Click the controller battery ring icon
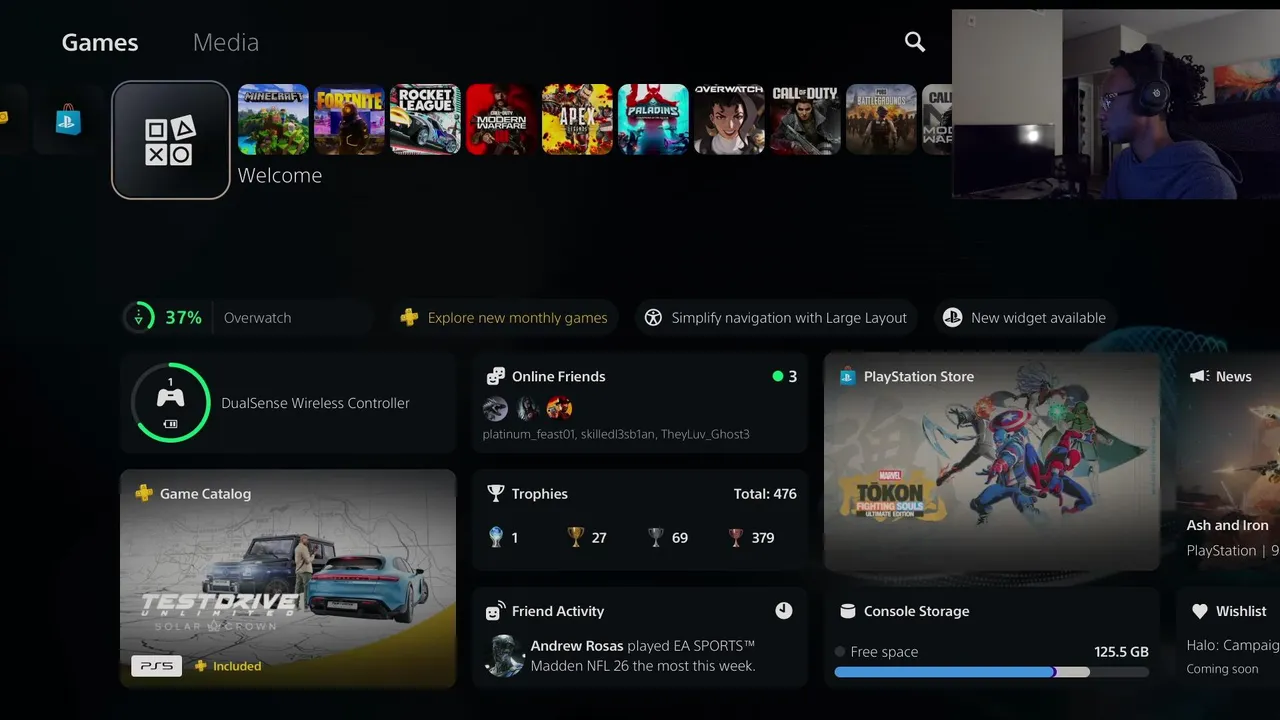Screen dimensions: 1280x720 tap(171, 403)
